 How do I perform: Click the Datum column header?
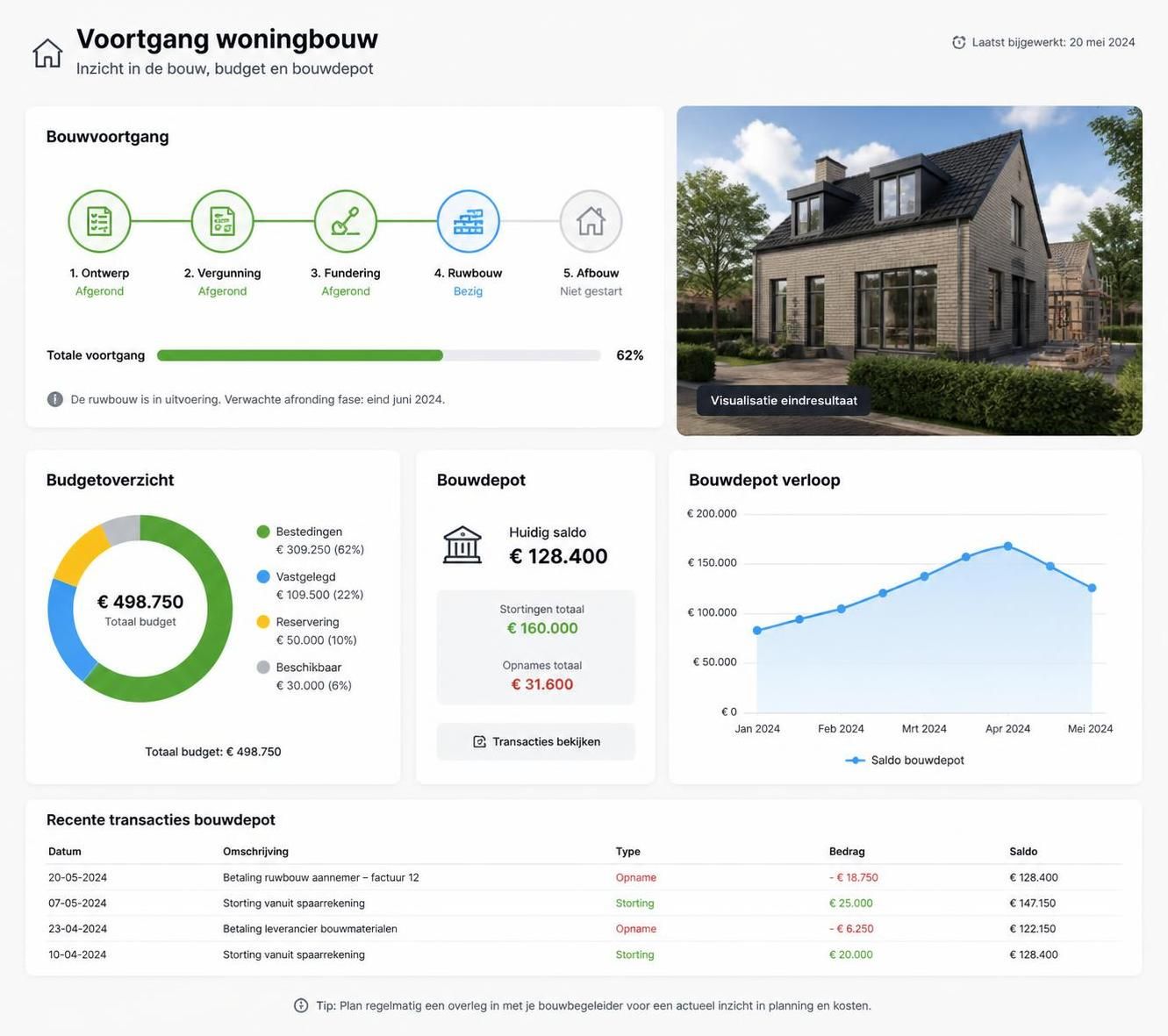click(x=65, y=851)
